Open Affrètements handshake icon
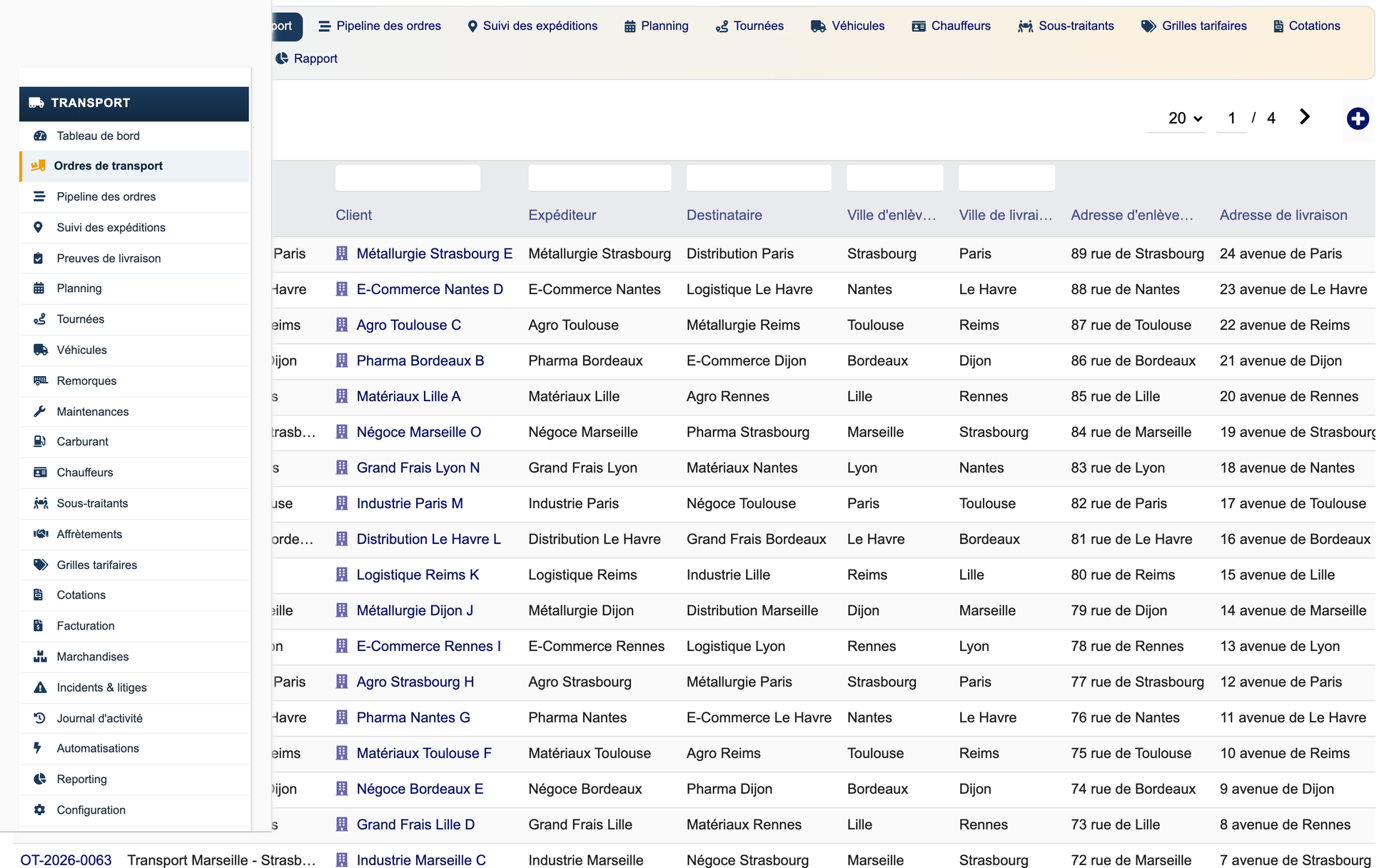1389x868 pixels. click(40, 534)
